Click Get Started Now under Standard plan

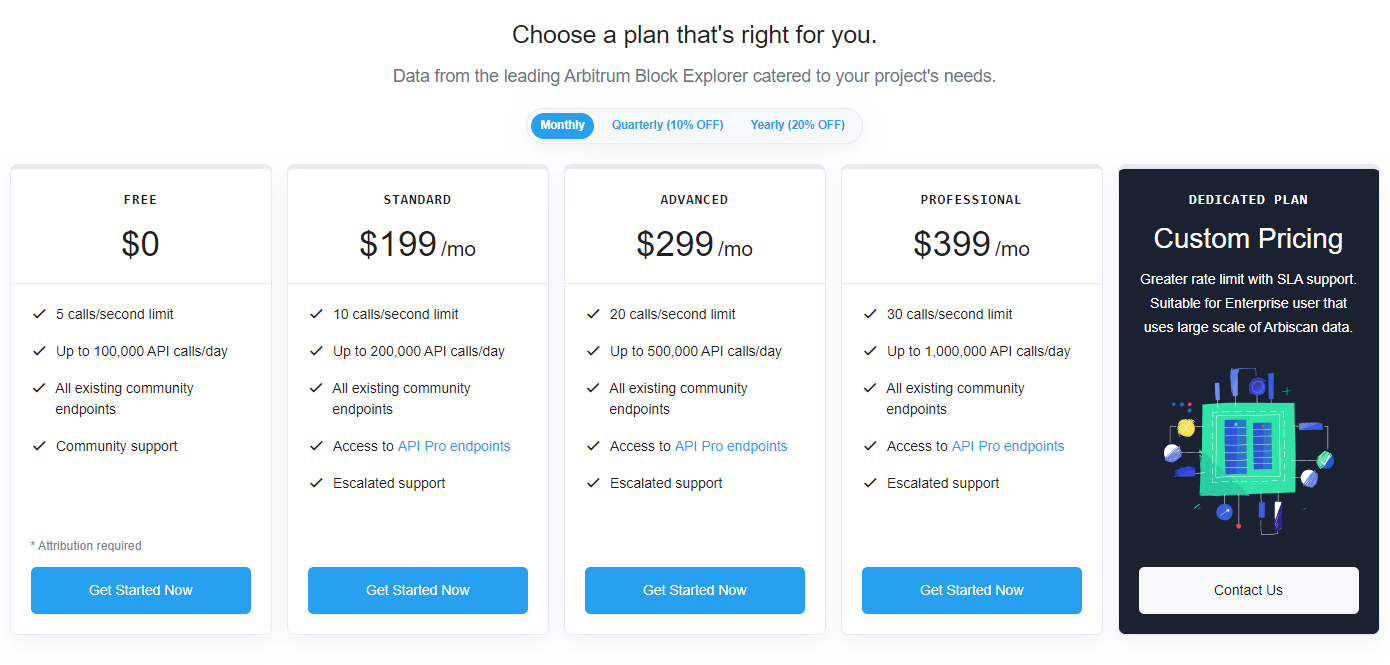point(418,590)
